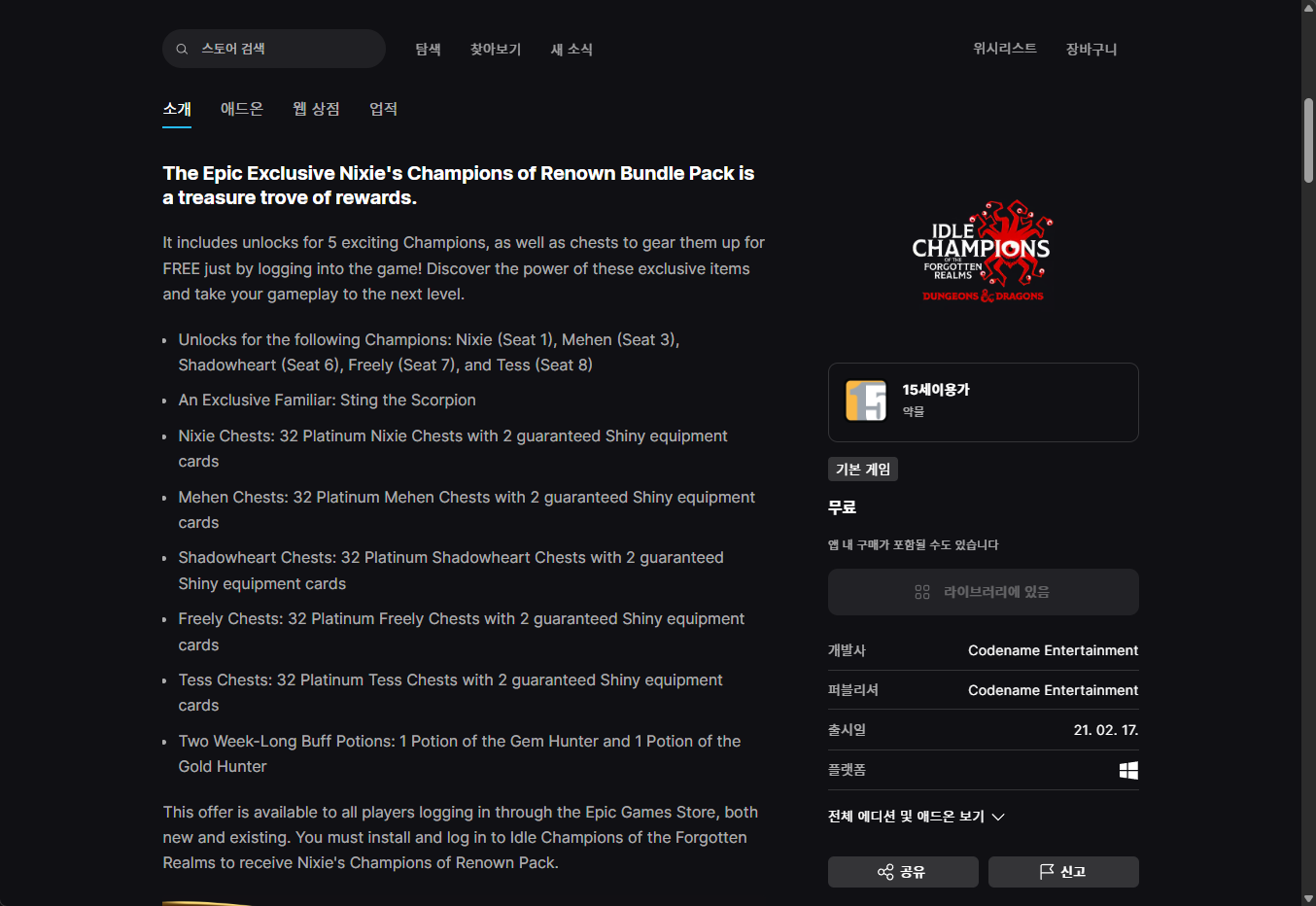Image resolution: width=1316 pixels, height=906 pixels.
Task: Focus the 스토어 검색 search field
Action: (x=274, y=49)
